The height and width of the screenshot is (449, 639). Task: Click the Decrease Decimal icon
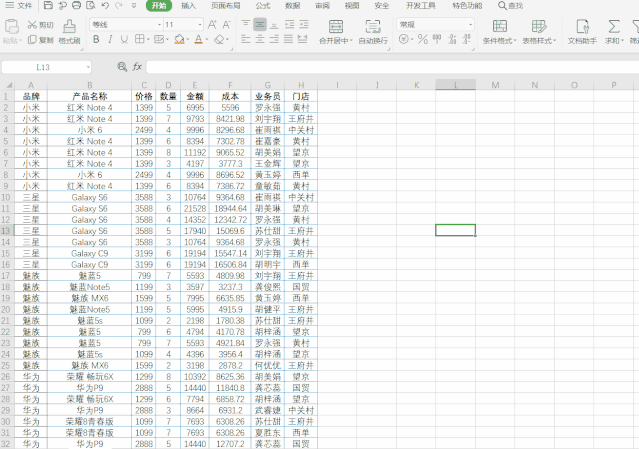point(467,40)
